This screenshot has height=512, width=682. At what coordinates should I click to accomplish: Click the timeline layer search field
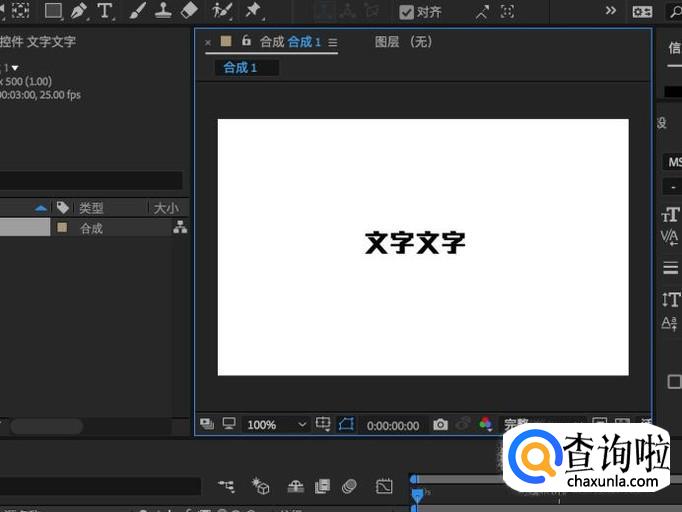(x=100, y=486)
